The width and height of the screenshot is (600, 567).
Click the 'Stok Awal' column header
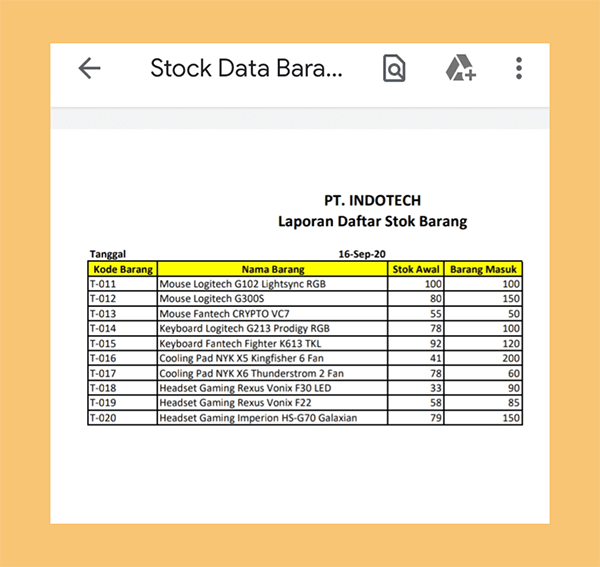[416, 269]
